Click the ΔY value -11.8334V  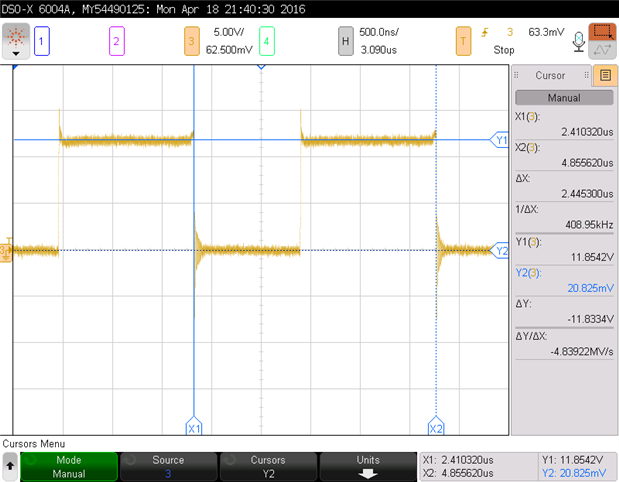pos(591,319)
